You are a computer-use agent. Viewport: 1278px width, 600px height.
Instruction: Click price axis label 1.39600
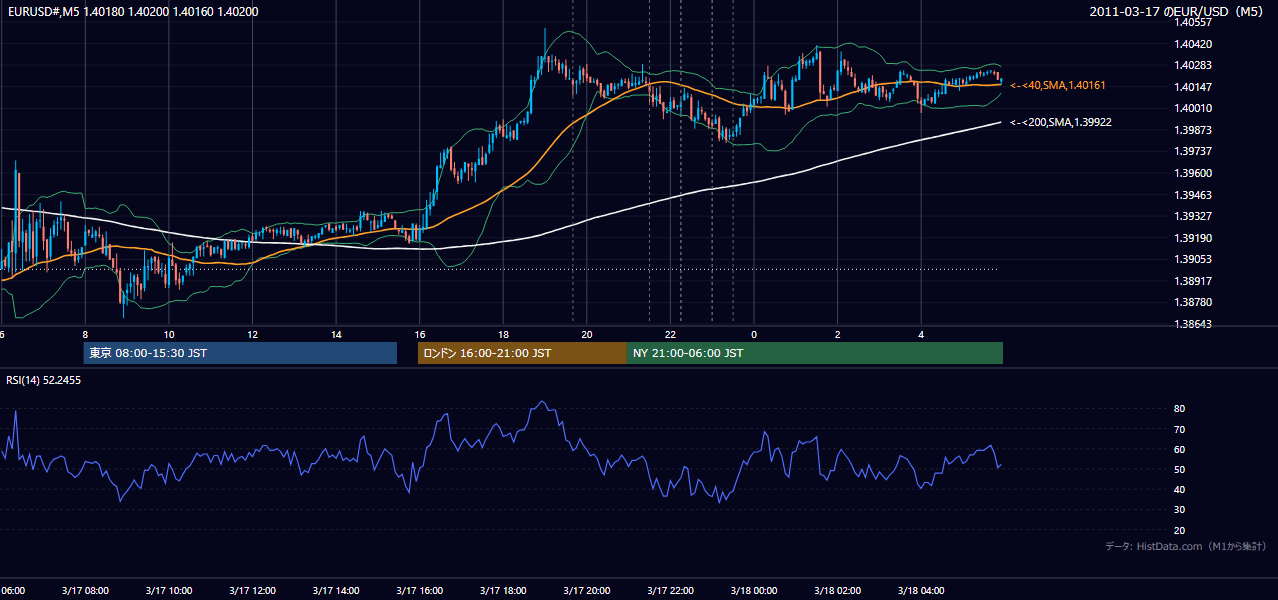(x=1194, y=173)
